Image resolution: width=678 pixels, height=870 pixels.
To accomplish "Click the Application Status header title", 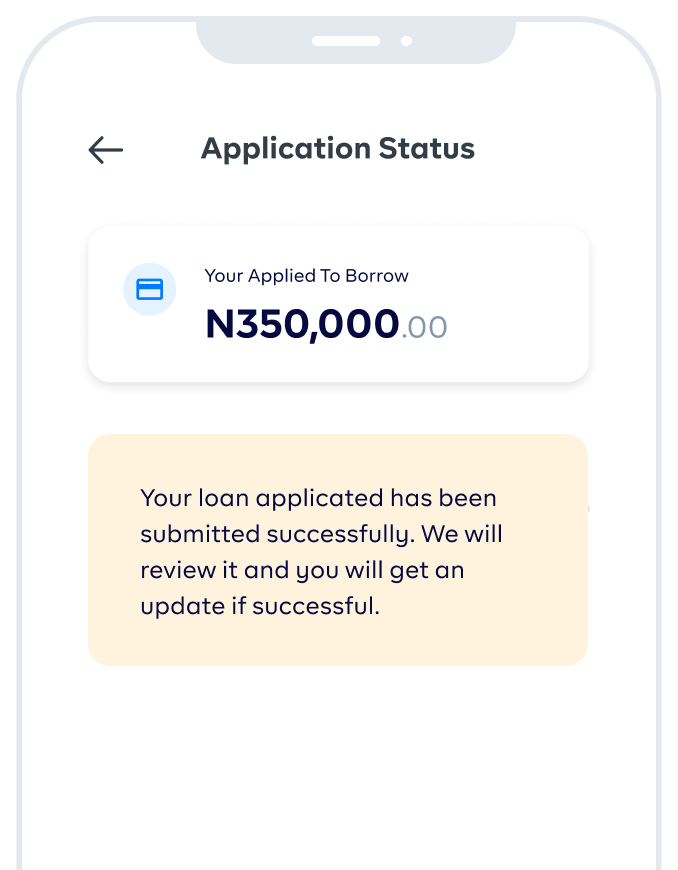I will (x=338, y=149).
